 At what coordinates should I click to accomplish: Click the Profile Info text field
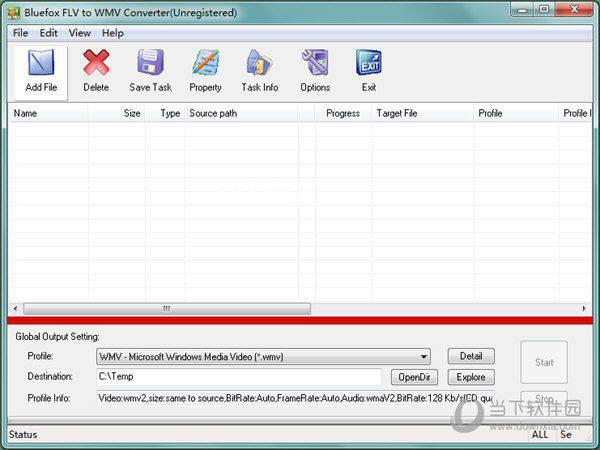(295, 398)
